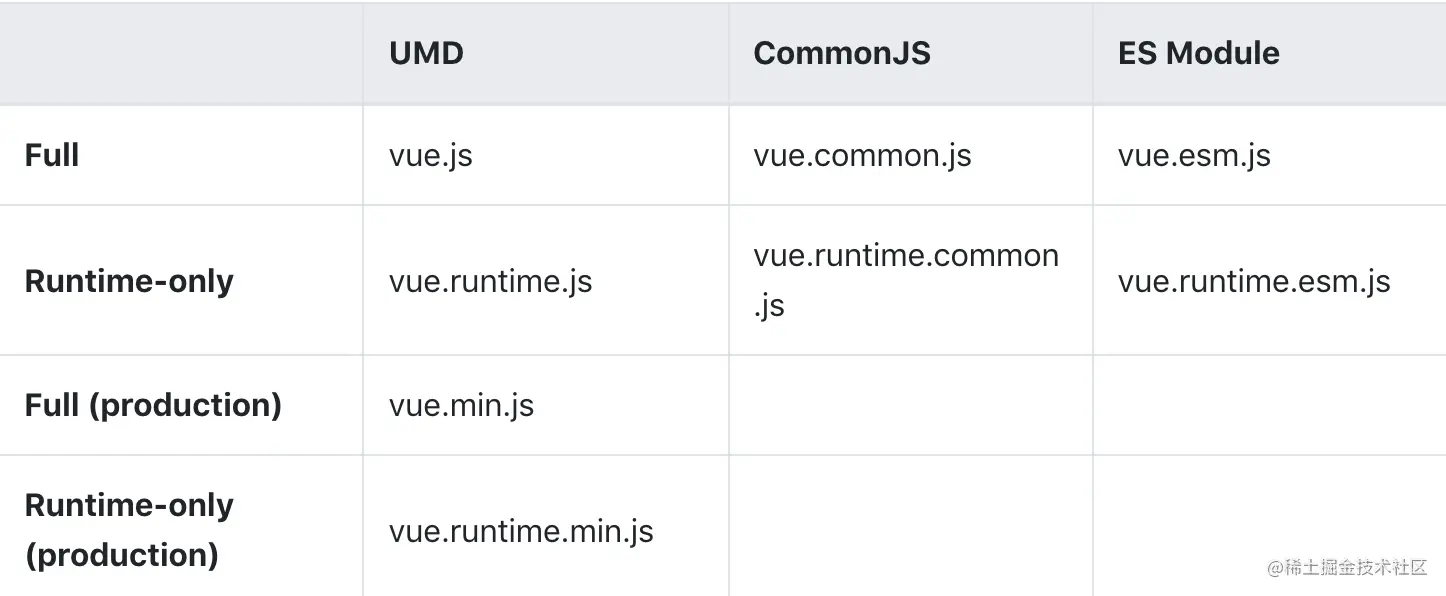1446x596 pixels.
Task: Click the empty CommonJS cell for Full (production)
Action: tap(910, 405)
